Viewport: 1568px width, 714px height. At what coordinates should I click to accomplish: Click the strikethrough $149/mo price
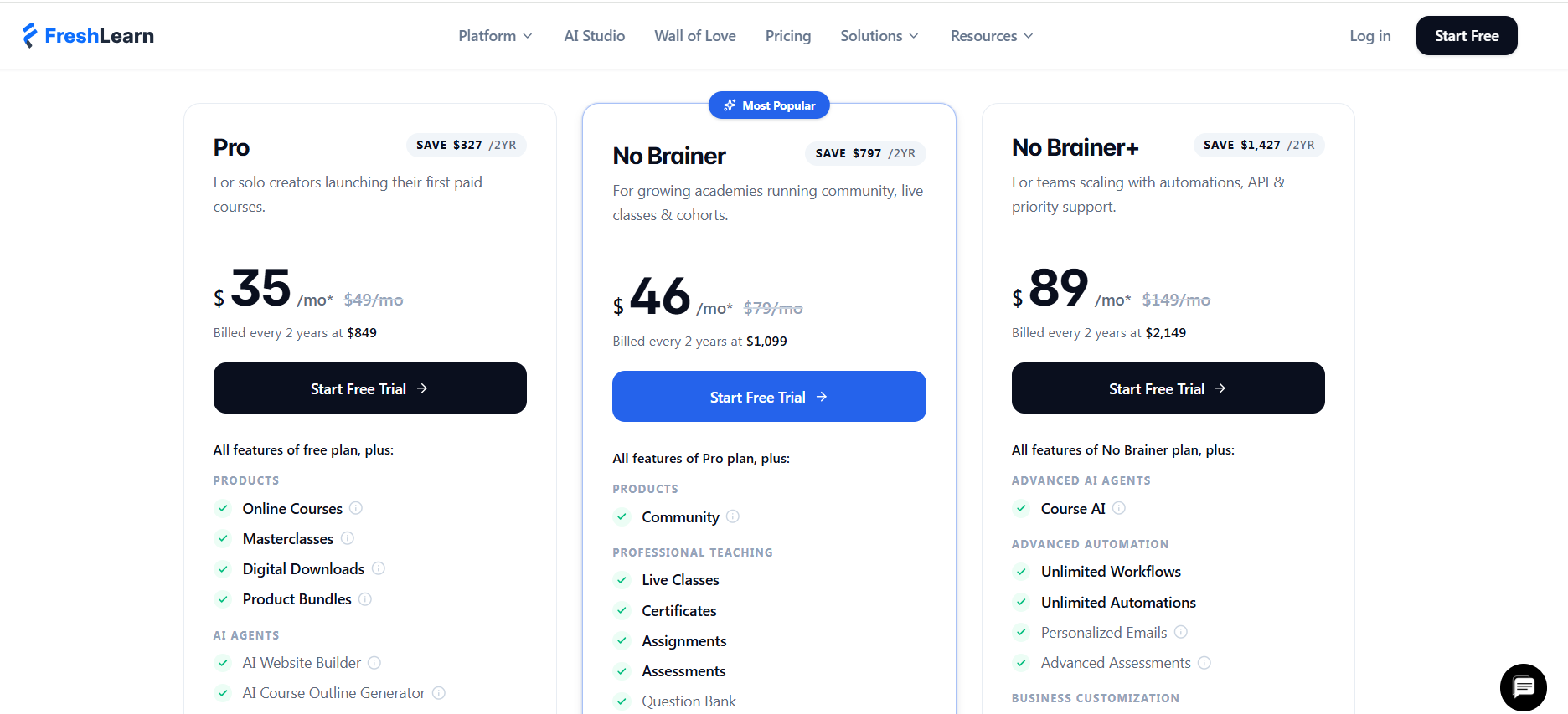(x=1176, y=300)
